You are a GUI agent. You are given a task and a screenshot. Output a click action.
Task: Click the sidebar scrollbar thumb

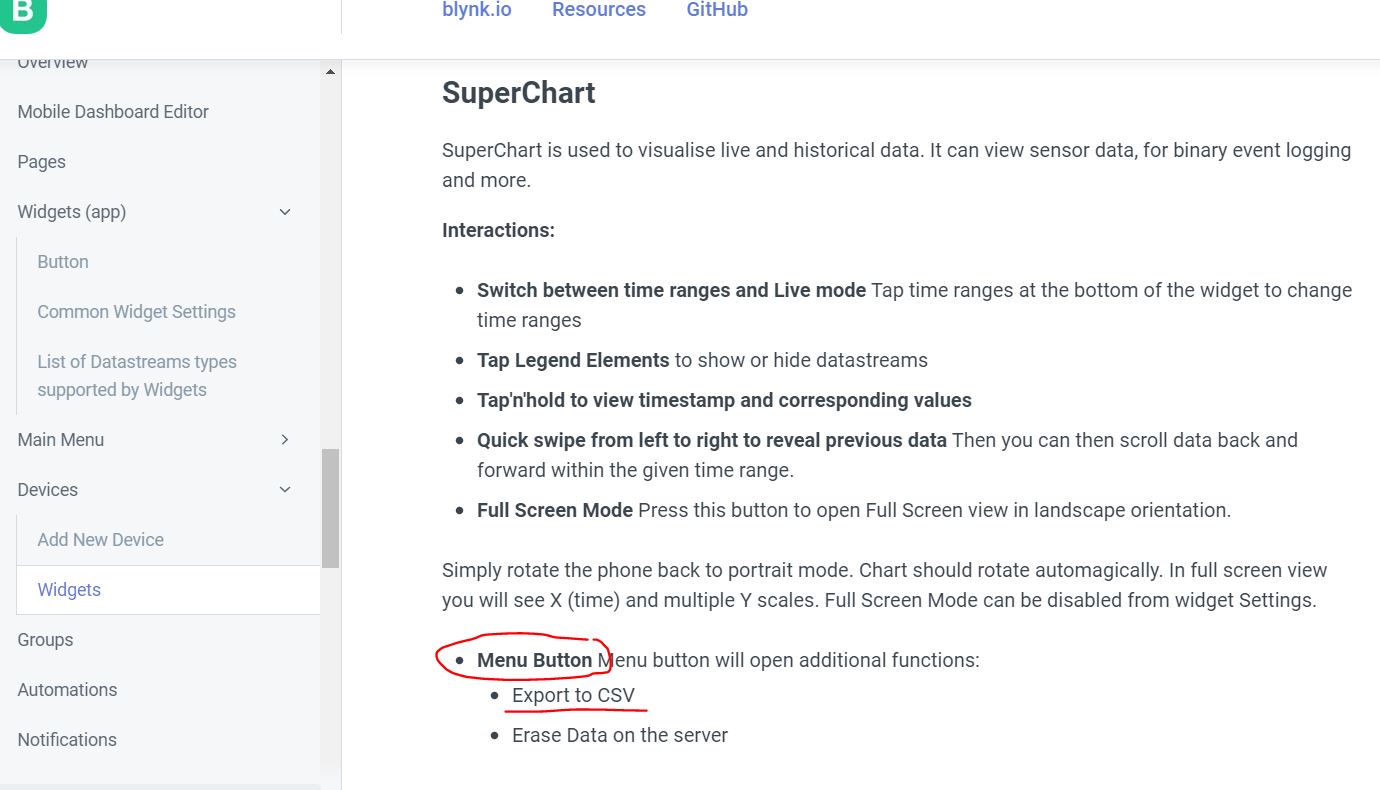coord(331,508)
